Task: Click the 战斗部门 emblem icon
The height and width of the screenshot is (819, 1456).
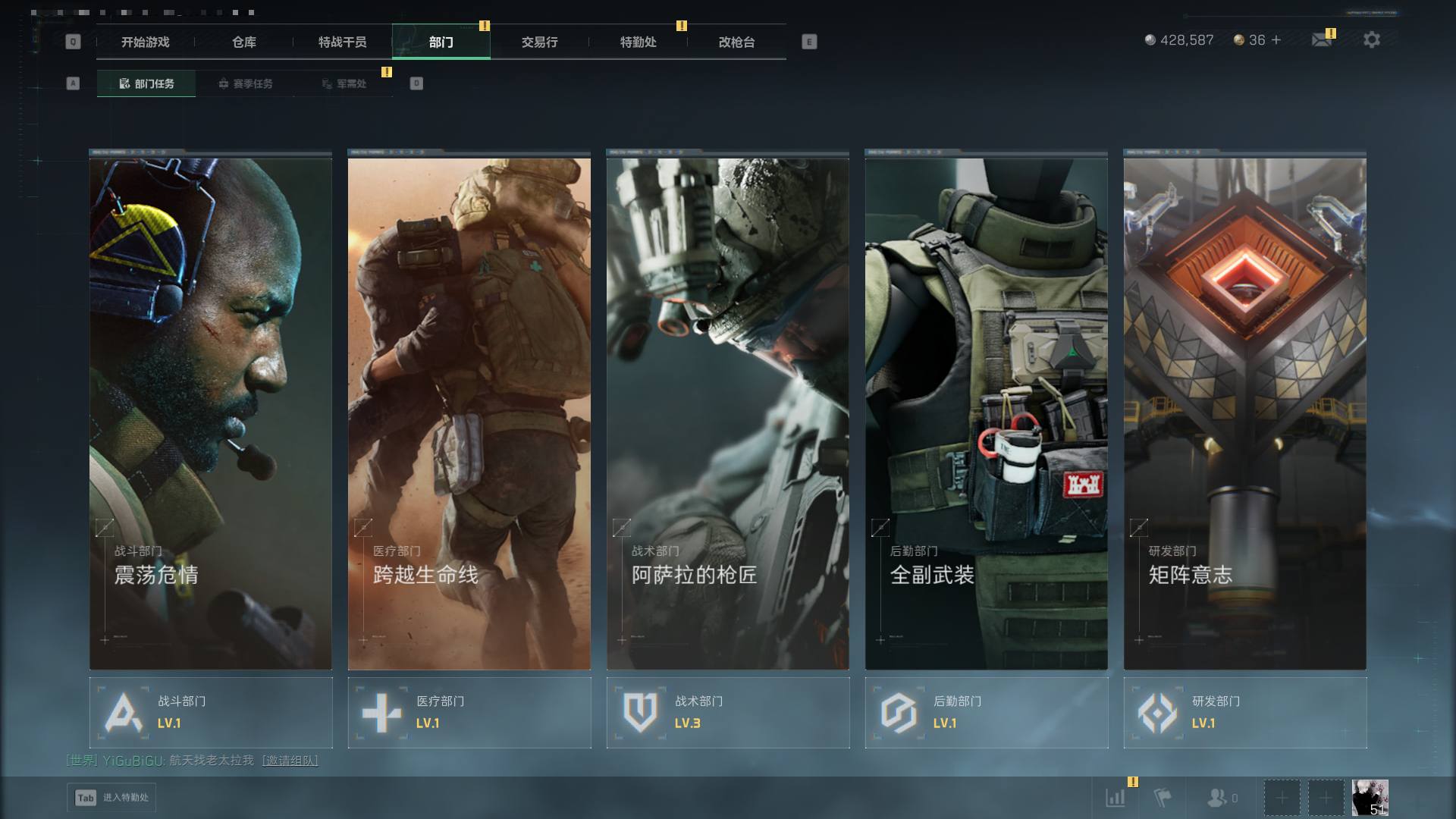Action: [x=124, y=713]
